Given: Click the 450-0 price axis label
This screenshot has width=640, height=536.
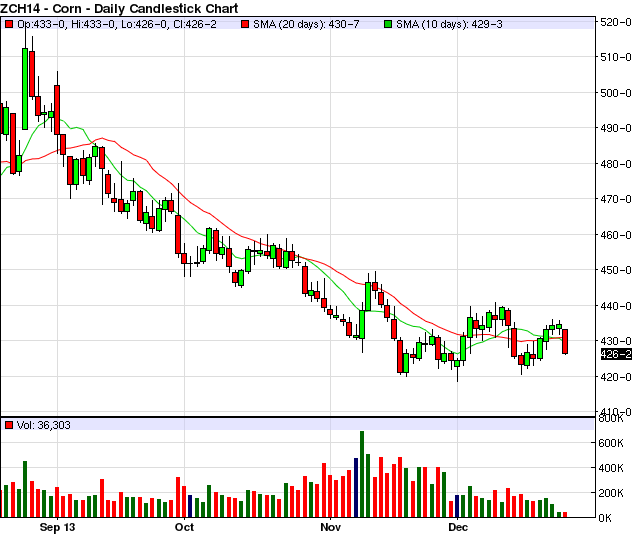Looking at the screenshot, I should tap(616, 270).
